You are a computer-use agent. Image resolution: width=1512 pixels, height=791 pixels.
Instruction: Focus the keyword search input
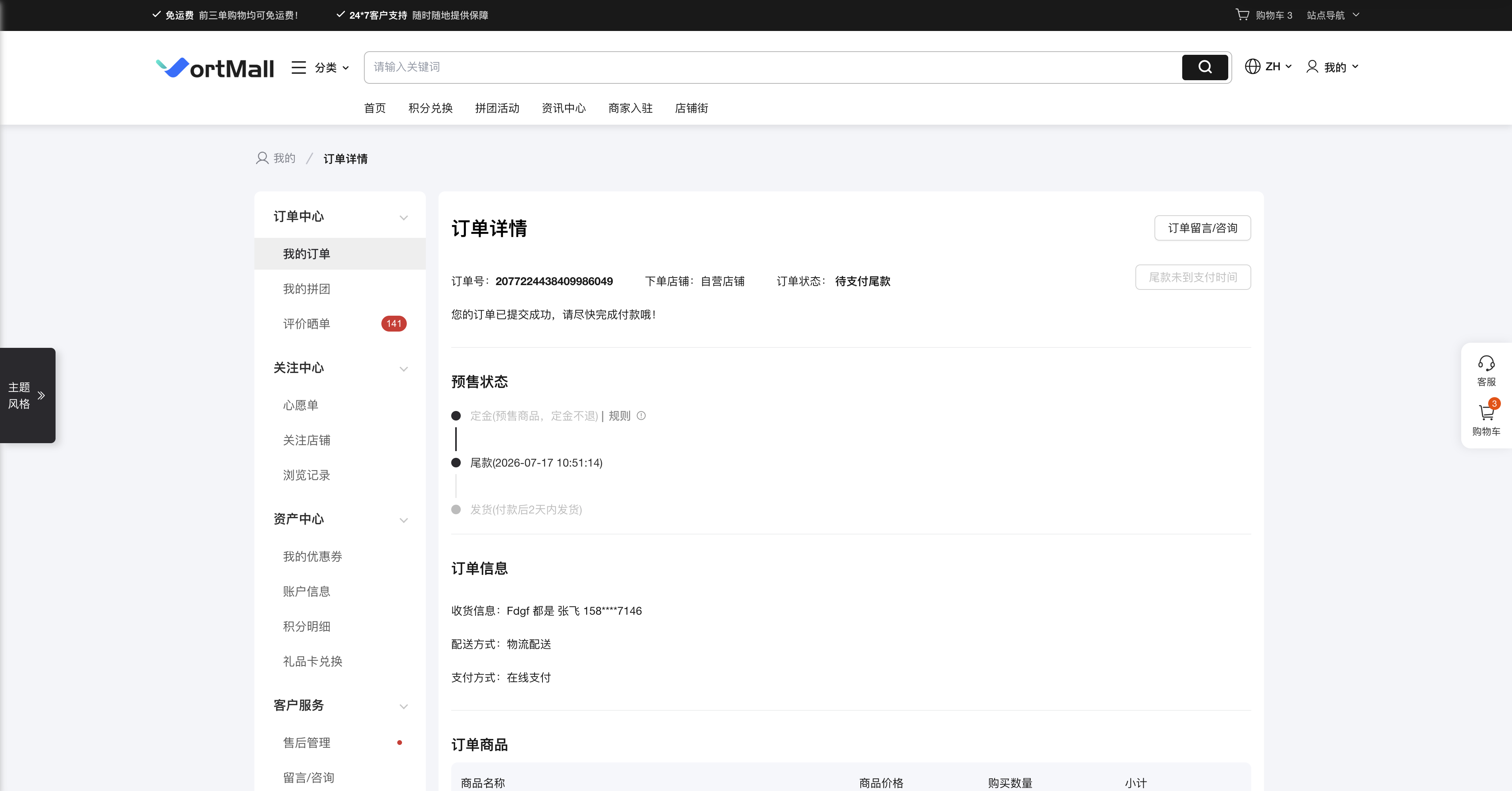(x=772, y=67)
